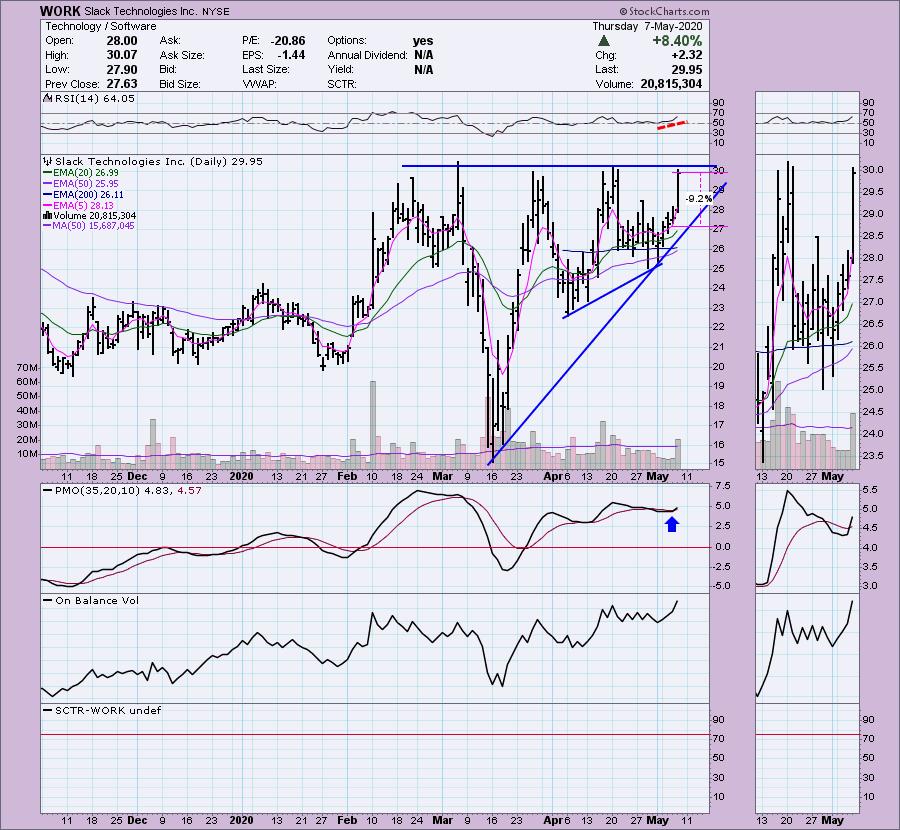Click the 30.0 price label in zoom panel
This screenshot has width=900, height=830.
coord(873,170)
